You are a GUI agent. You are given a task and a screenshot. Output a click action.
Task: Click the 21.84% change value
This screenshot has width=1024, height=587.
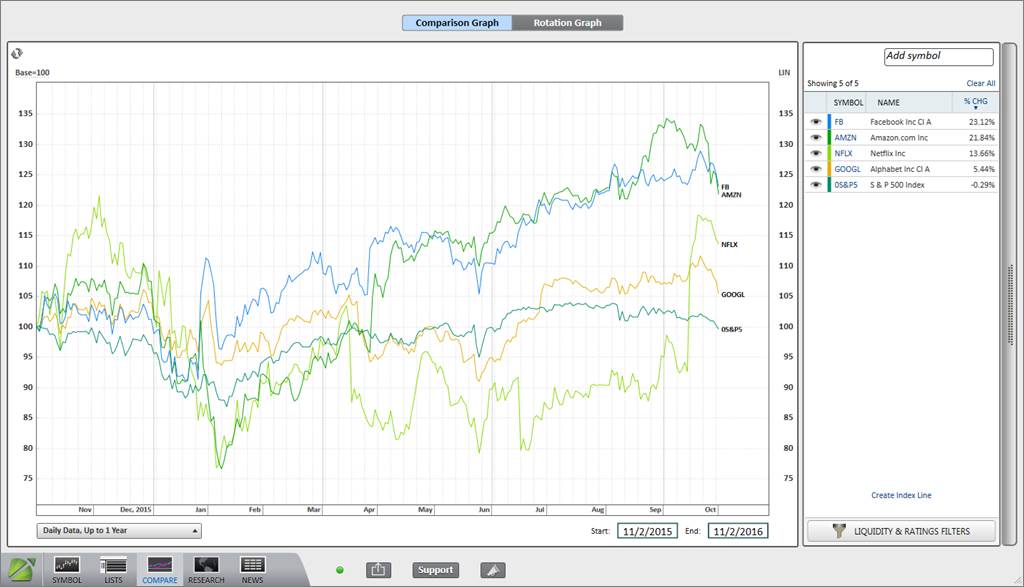[982, 138]
